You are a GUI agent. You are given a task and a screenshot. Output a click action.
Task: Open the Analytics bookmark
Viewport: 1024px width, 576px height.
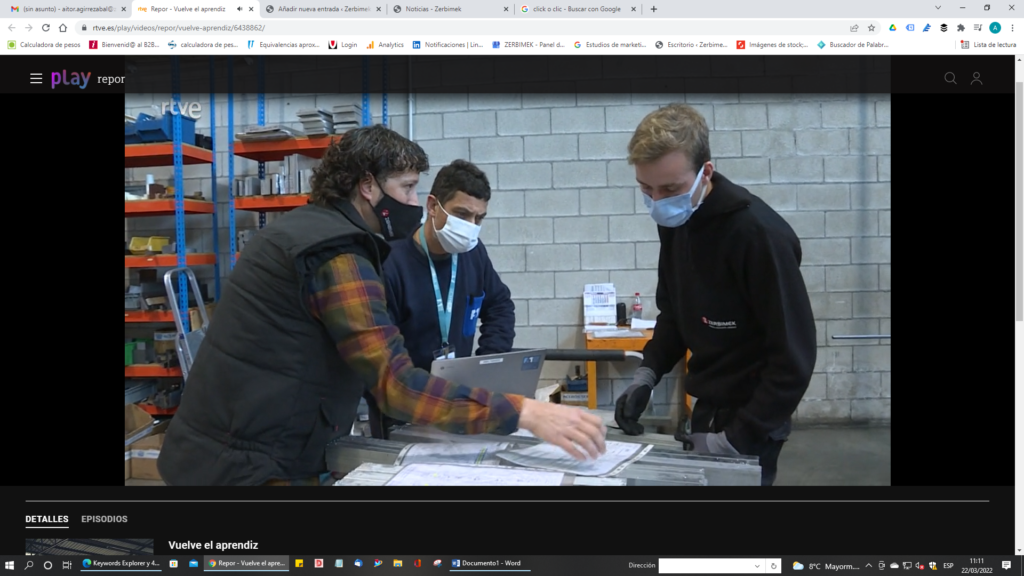tap(385, 44)
